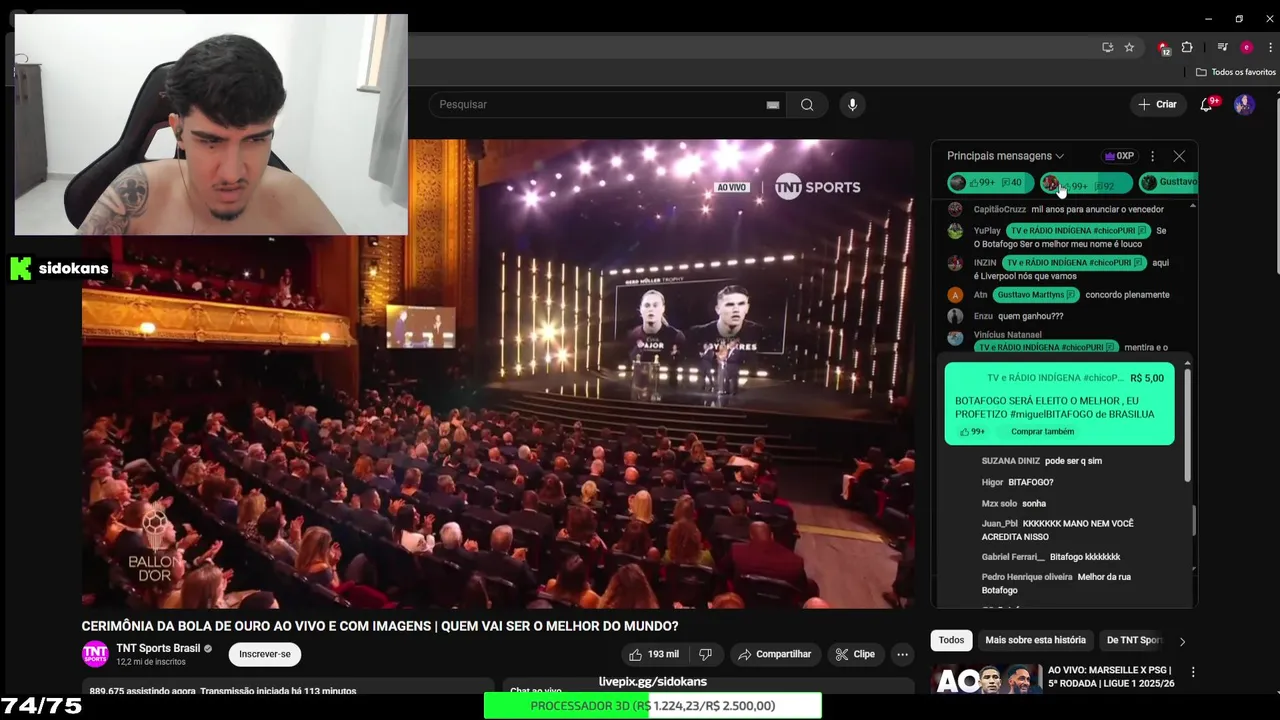
Task: Click the YuPlay chat message author
Action: (x=987, y=231)
